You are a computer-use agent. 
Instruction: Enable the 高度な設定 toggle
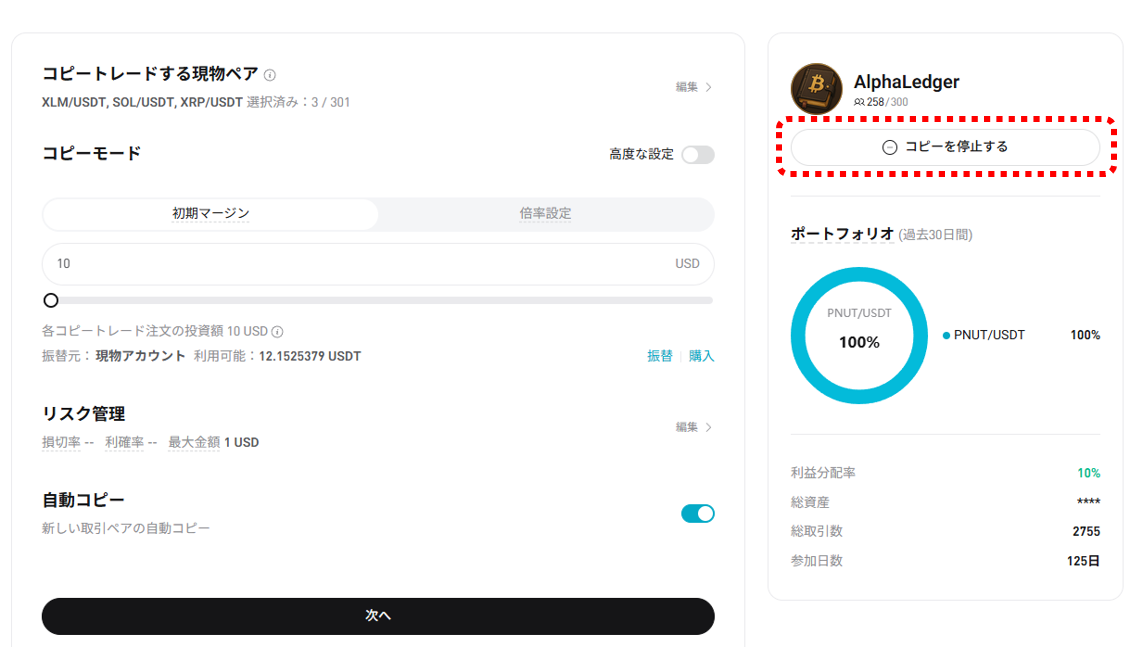697,155
